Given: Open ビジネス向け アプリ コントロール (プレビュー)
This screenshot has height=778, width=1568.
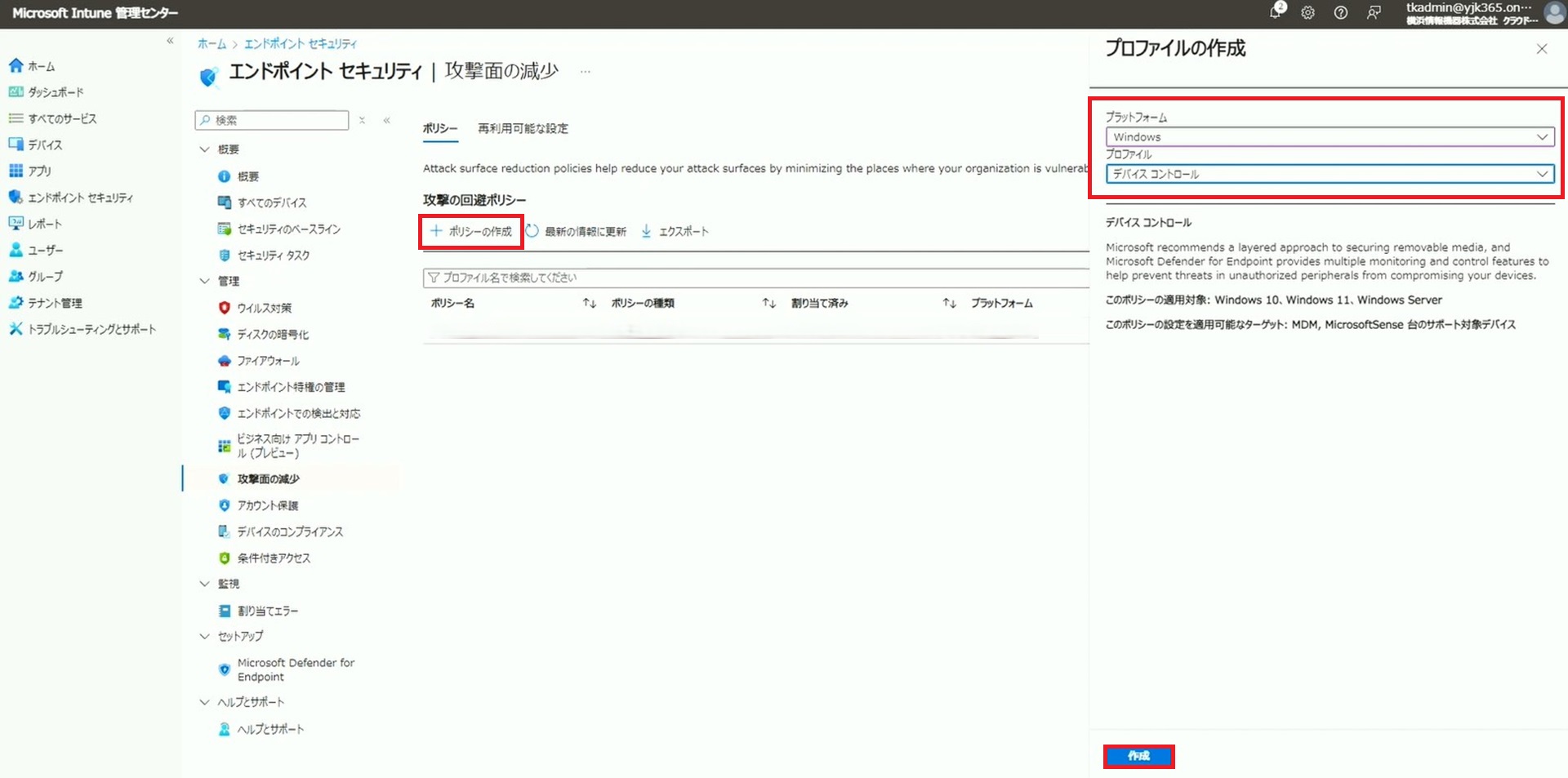Looking at the screenshot, I should (x=297, y=446).
